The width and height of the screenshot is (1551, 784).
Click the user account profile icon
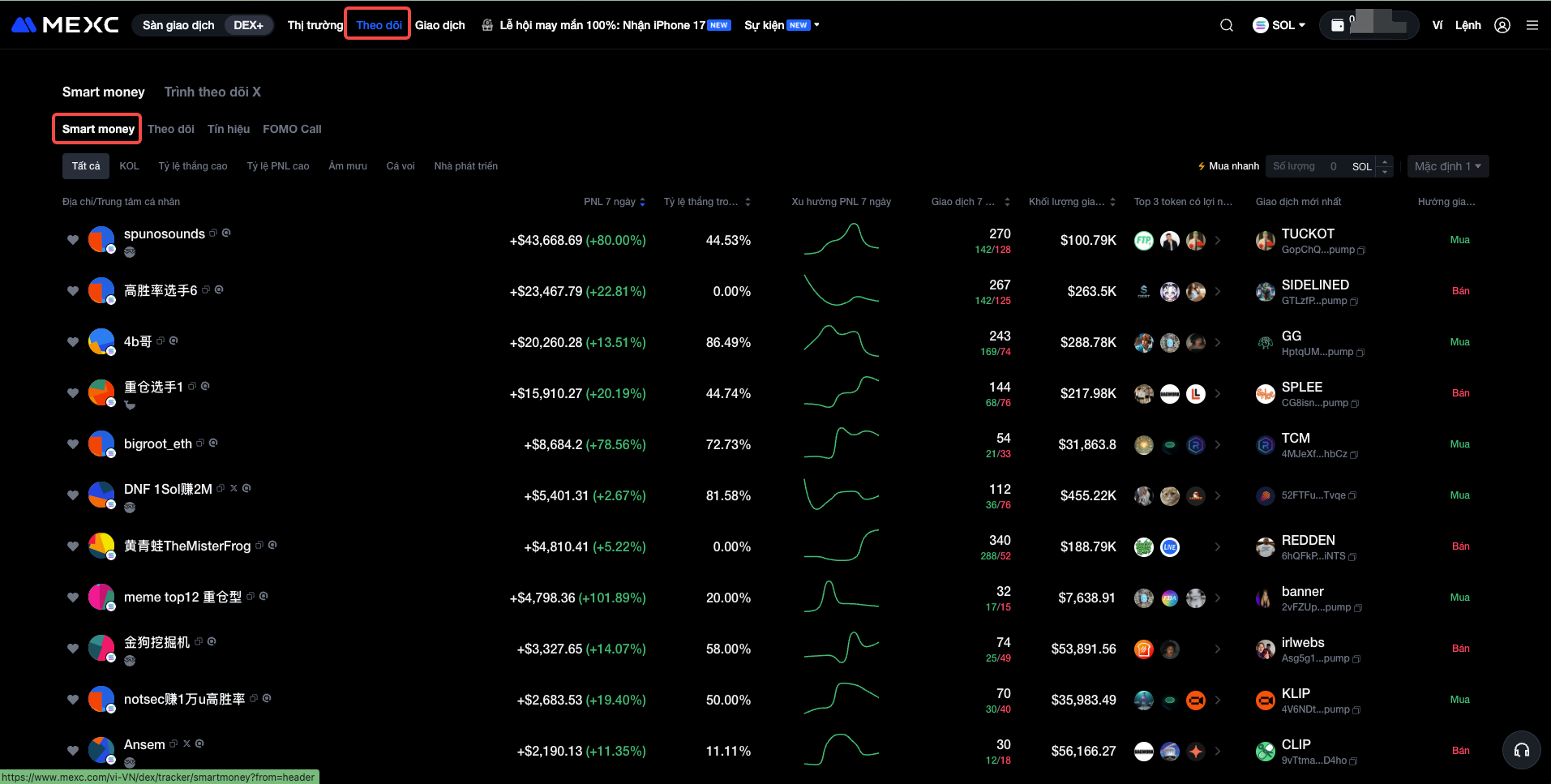pos(1502,25)
